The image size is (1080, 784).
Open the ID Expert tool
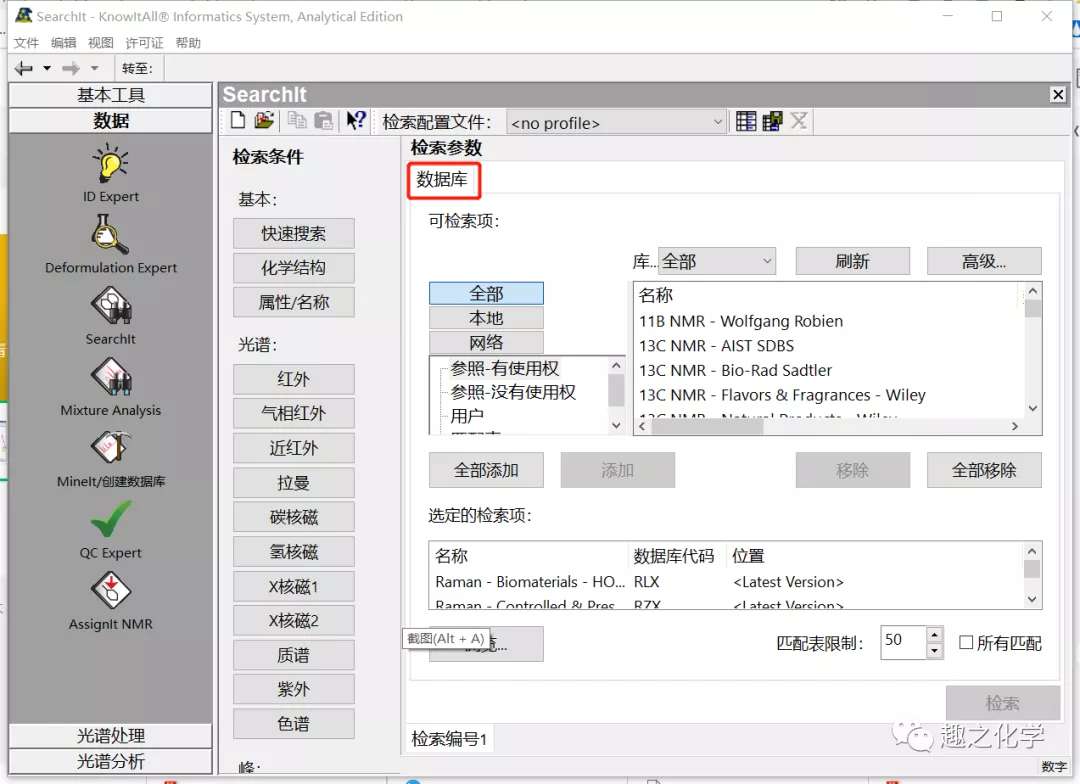point(110,173)
